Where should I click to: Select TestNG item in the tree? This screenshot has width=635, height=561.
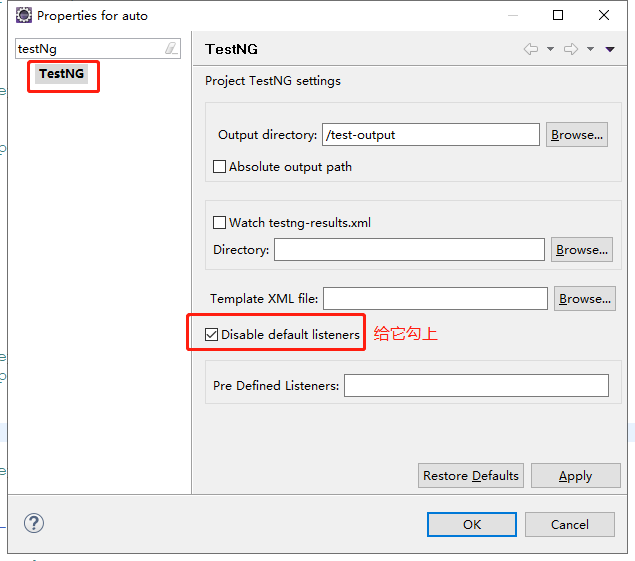point(62,74)
